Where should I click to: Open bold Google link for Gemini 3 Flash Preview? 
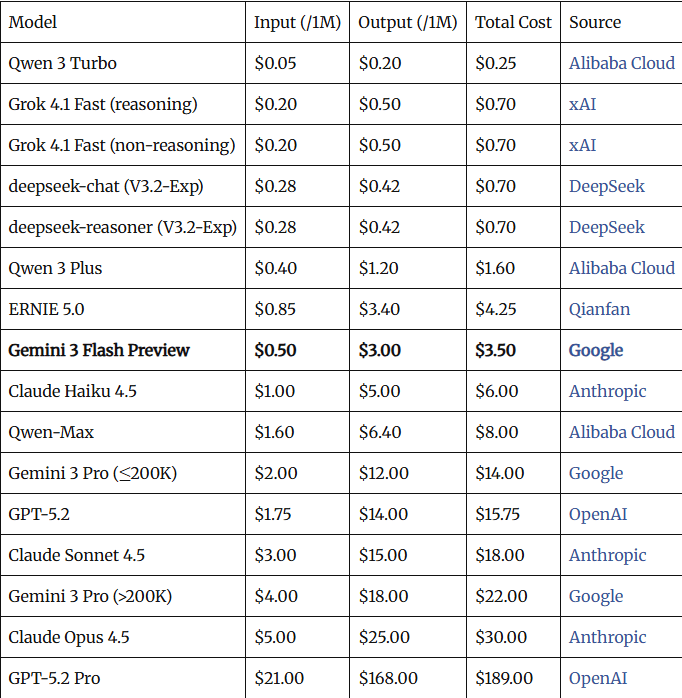click(x=596, y=350)
